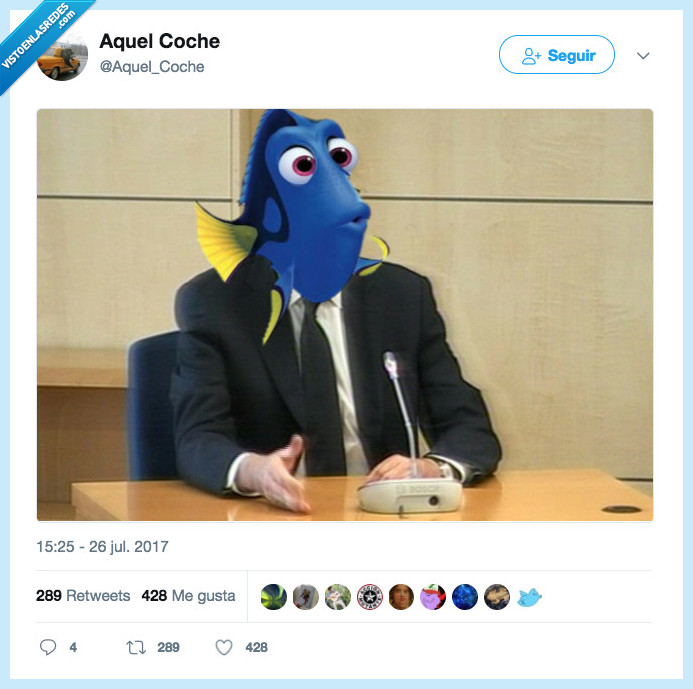Click the portrait face liker avatar
The height and width of the screenshot is (689, 693).
point(401,597)
